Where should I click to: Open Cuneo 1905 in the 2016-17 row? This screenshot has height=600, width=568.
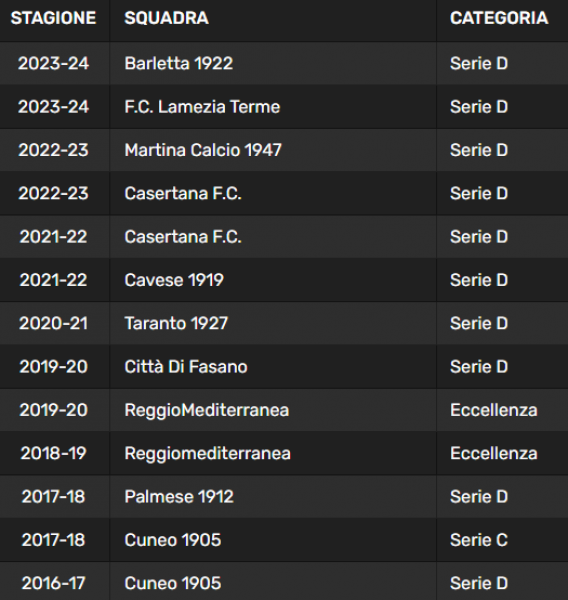pos(173,583)
